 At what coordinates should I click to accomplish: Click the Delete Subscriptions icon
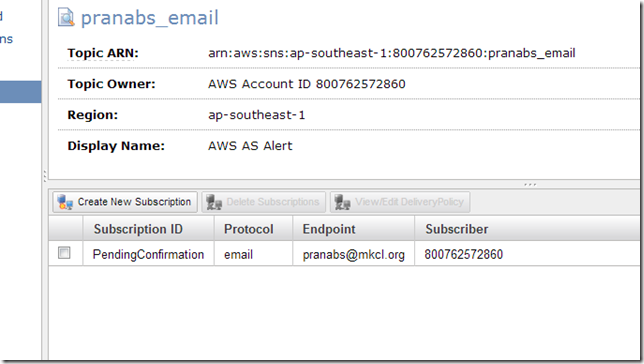click(214, 202)
